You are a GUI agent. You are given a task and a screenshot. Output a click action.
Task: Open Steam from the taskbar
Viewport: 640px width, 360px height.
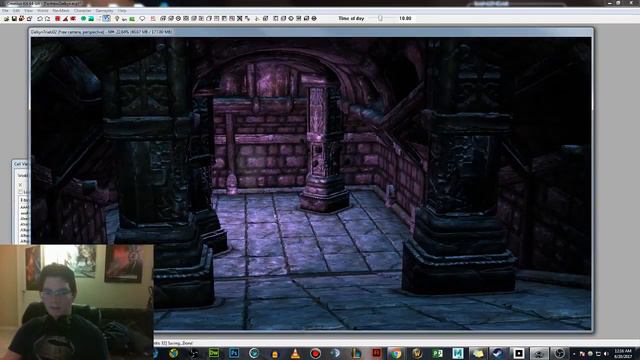pos(497,353)
